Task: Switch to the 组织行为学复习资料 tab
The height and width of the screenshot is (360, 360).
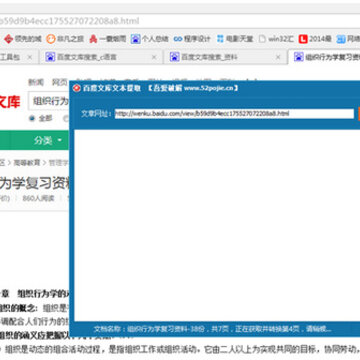Action: pos(326,57)
